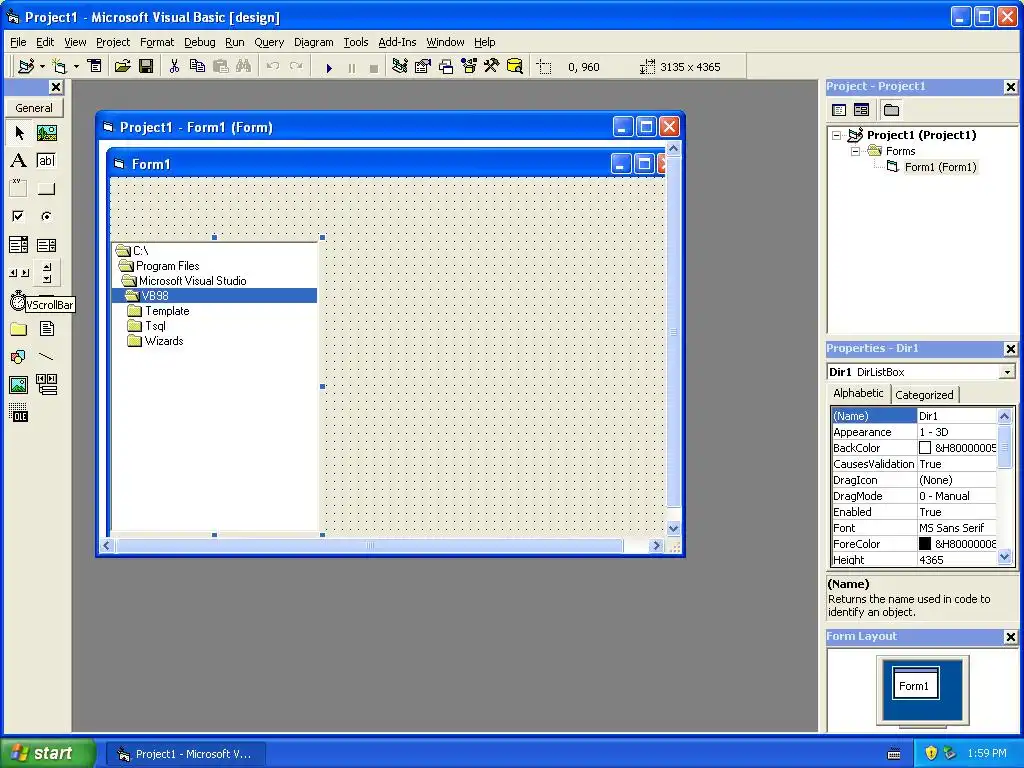Open the Add Project dropdown arrow
The image size is (1024, 768).
point(42,66)
